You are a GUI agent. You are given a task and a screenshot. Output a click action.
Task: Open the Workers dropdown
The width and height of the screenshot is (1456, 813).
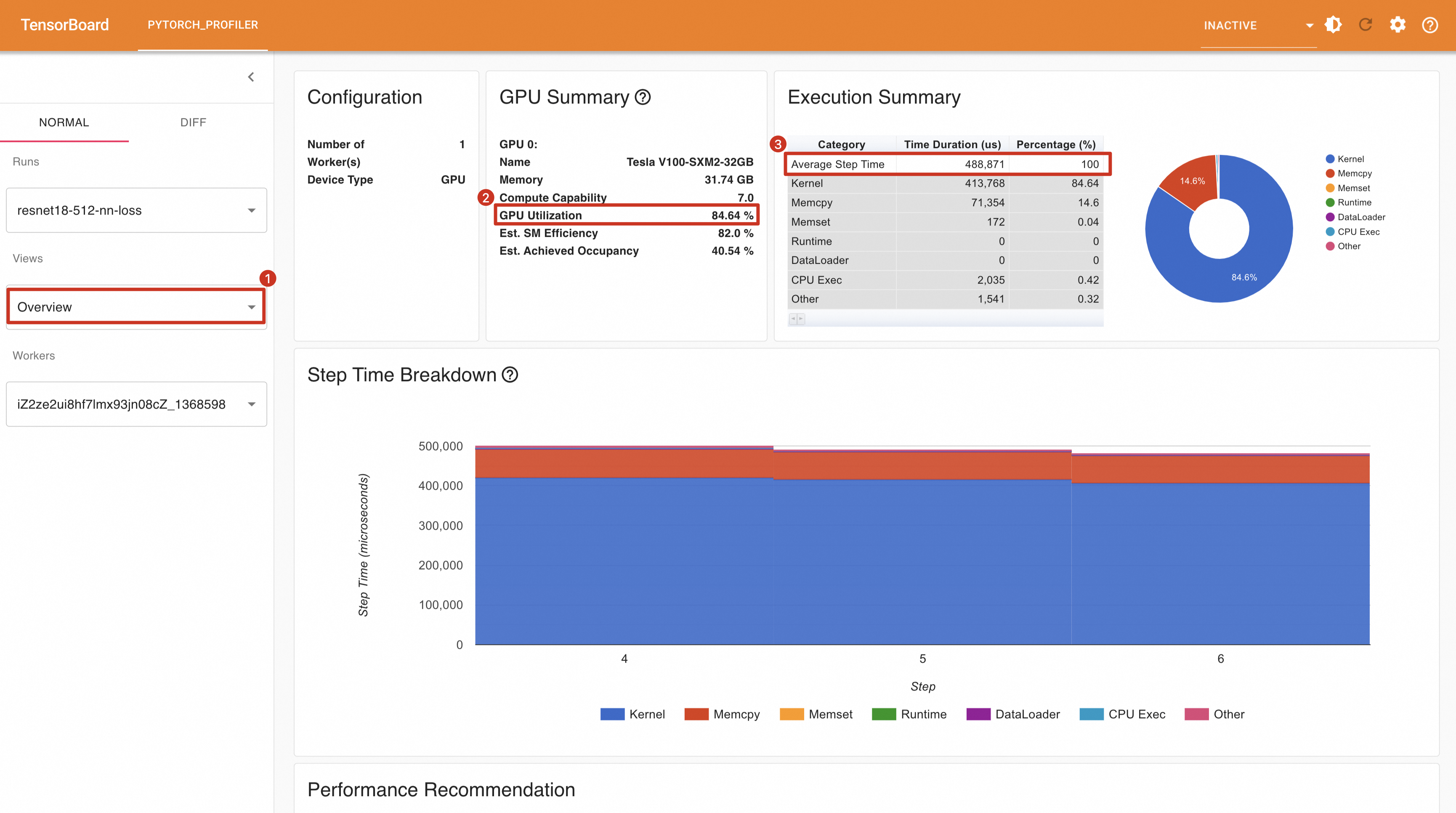[136, 404]
